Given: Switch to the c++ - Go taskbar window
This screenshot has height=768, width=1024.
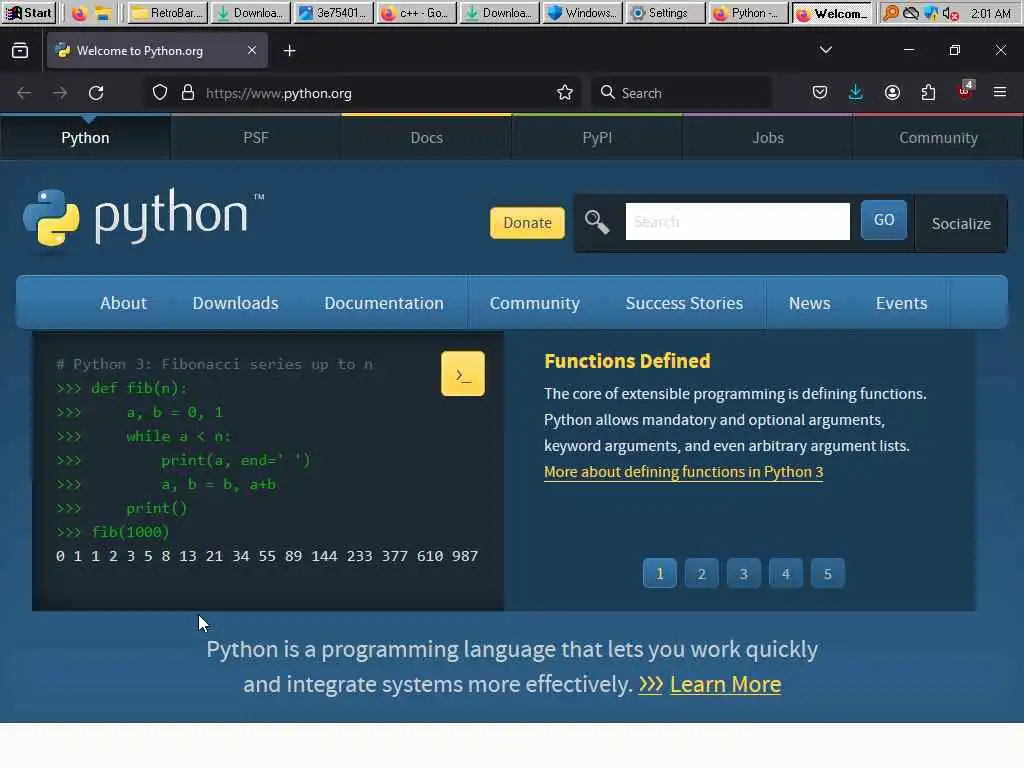Looking at the screenshot, I should (417, 13).
